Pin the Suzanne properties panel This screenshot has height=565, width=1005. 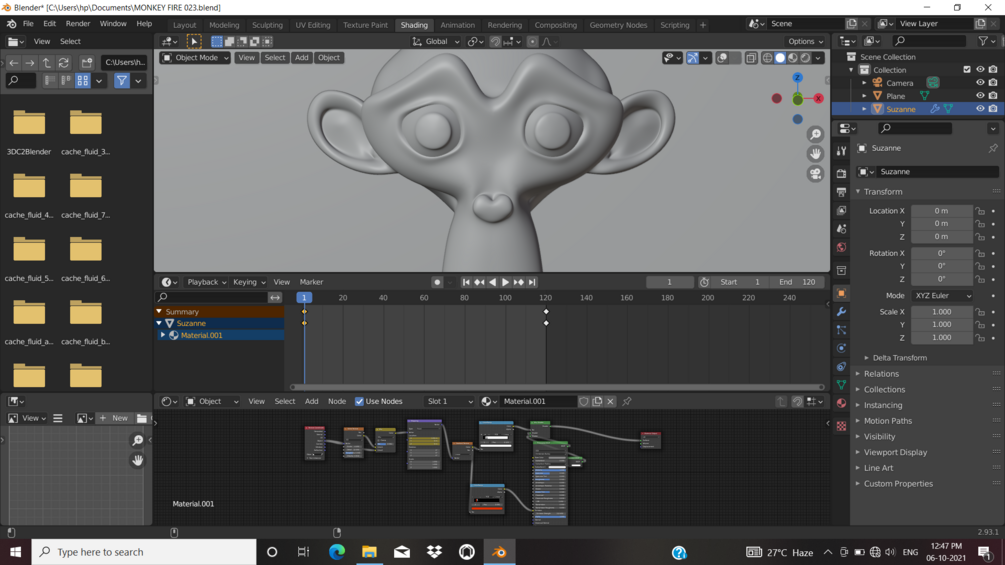993,148
